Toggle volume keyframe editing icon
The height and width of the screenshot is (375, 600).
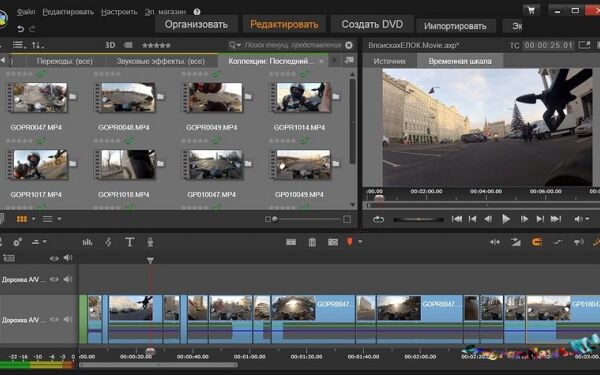(x=558, y=242)
